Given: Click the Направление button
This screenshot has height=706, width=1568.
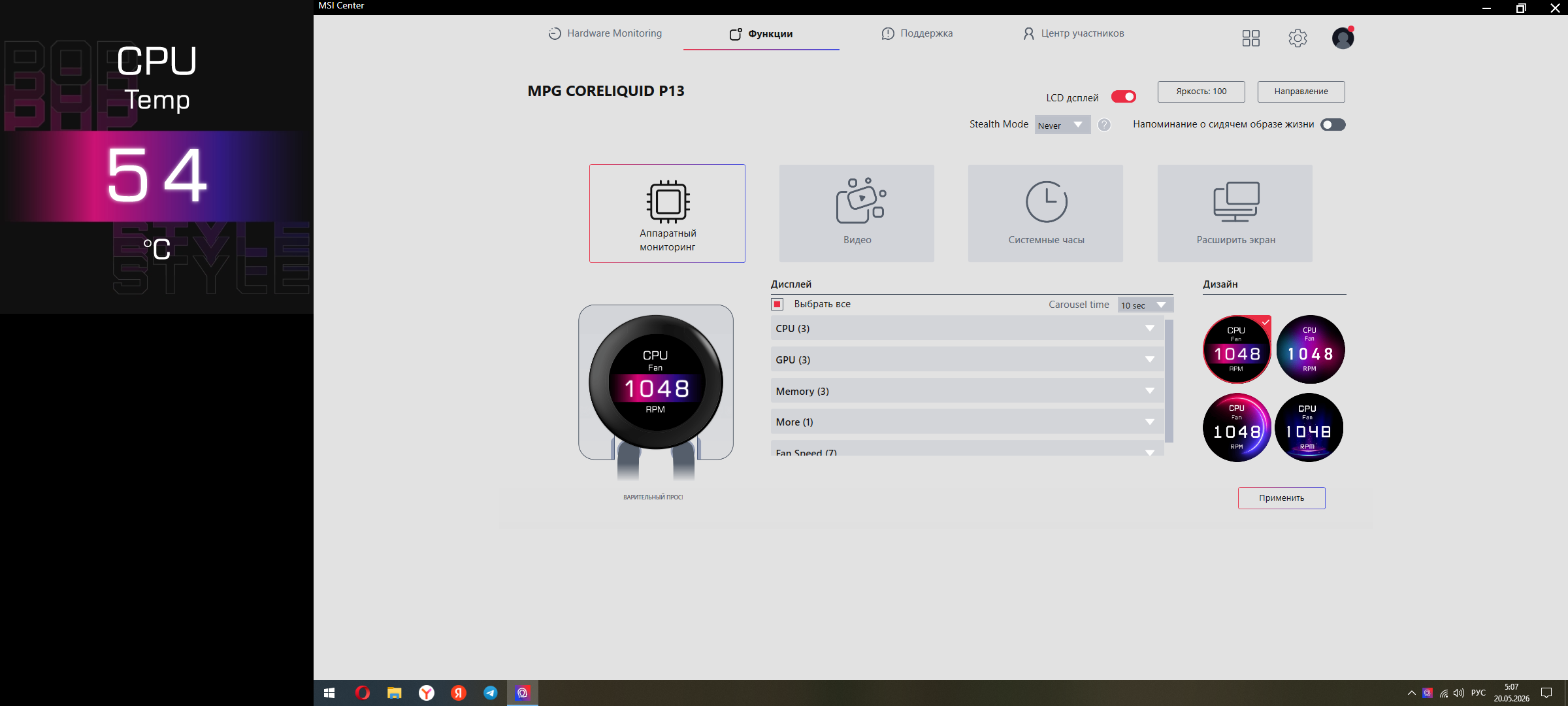Looking at the screenshot, I should point(1301,92).
